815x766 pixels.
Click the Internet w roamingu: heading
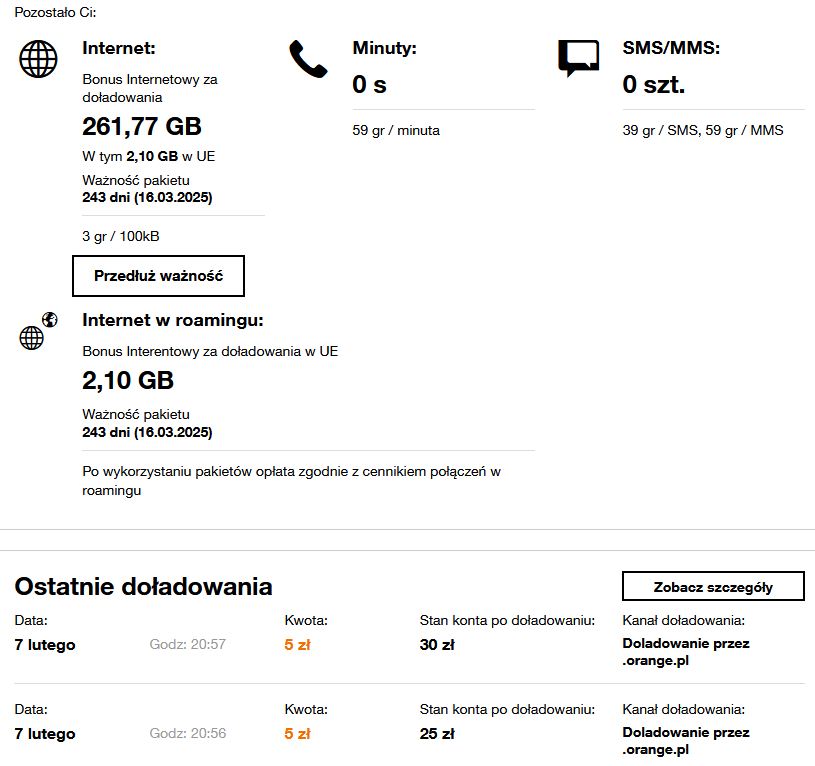pyautogui.click(x=172, y=321)
